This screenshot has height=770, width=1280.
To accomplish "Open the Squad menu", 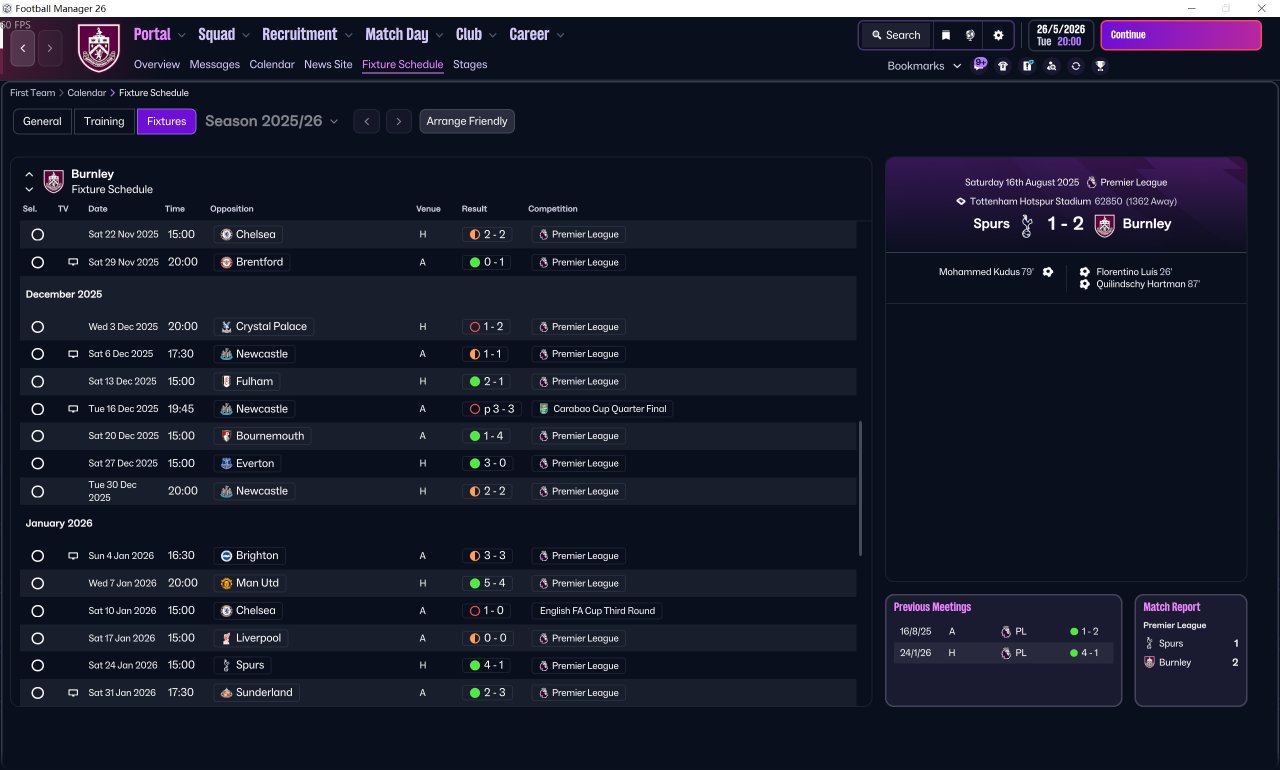I will [224, 35].
